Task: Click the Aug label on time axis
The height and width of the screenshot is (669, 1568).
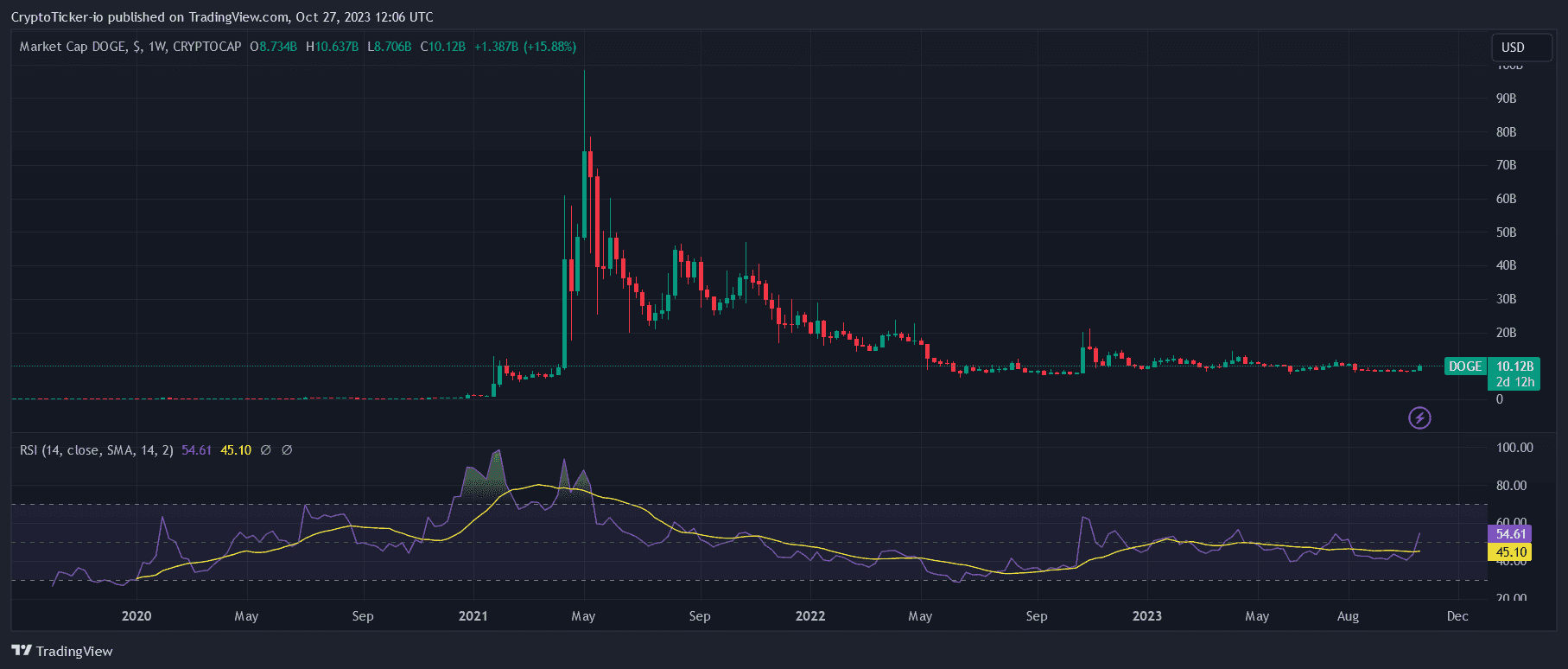Action: [1348, 616]
